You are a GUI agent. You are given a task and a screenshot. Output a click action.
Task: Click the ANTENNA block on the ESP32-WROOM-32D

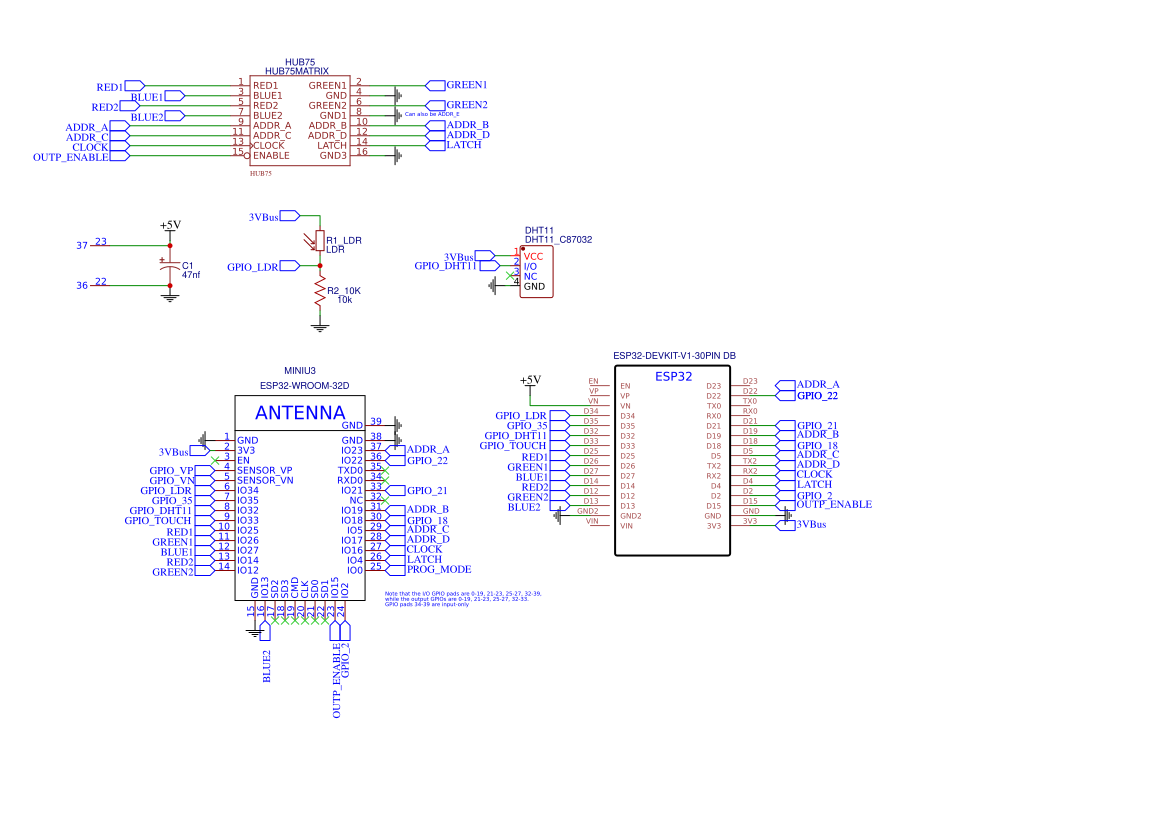pos(300,412)
